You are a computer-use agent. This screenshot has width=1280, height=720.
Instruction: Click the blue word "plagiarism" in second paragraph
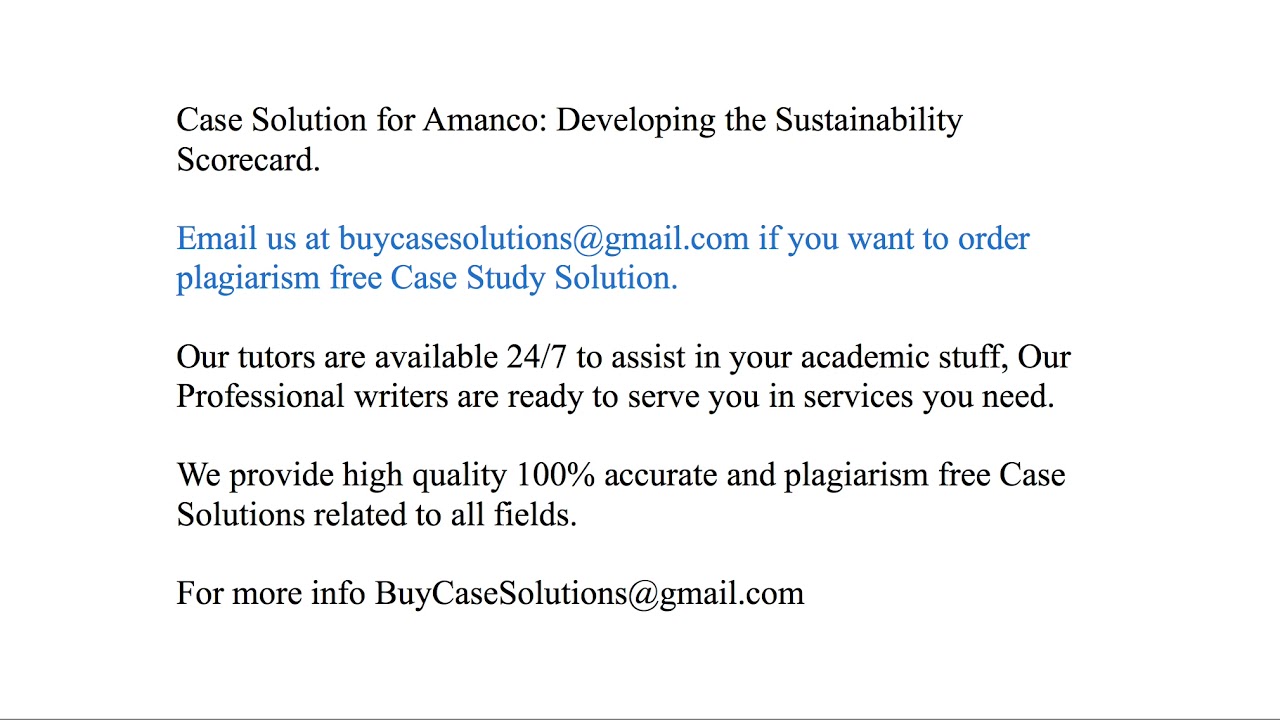pos(248,278)
